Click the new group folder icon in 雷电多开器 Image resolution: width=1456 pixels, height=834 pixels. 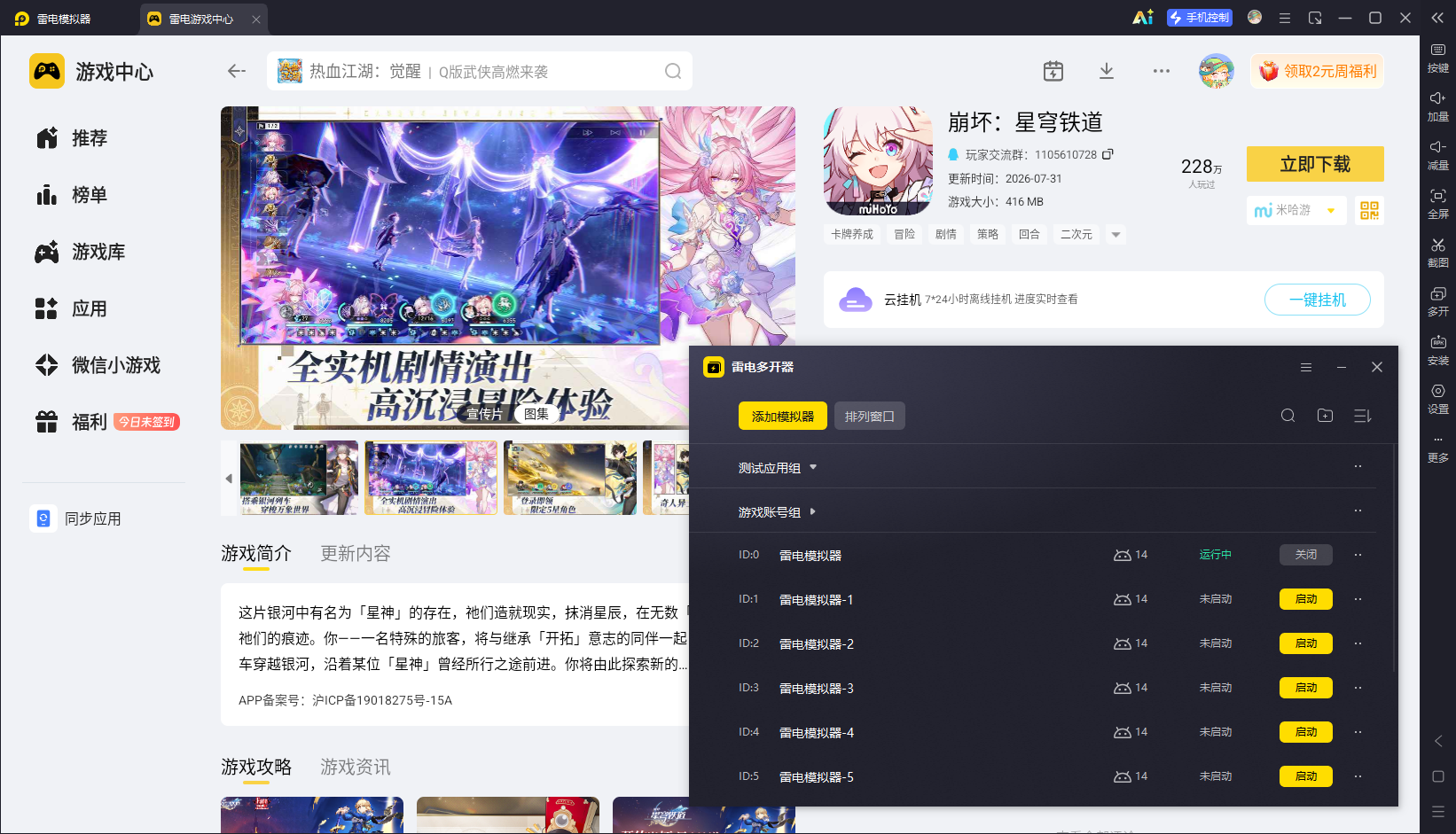click(1326, 416)
